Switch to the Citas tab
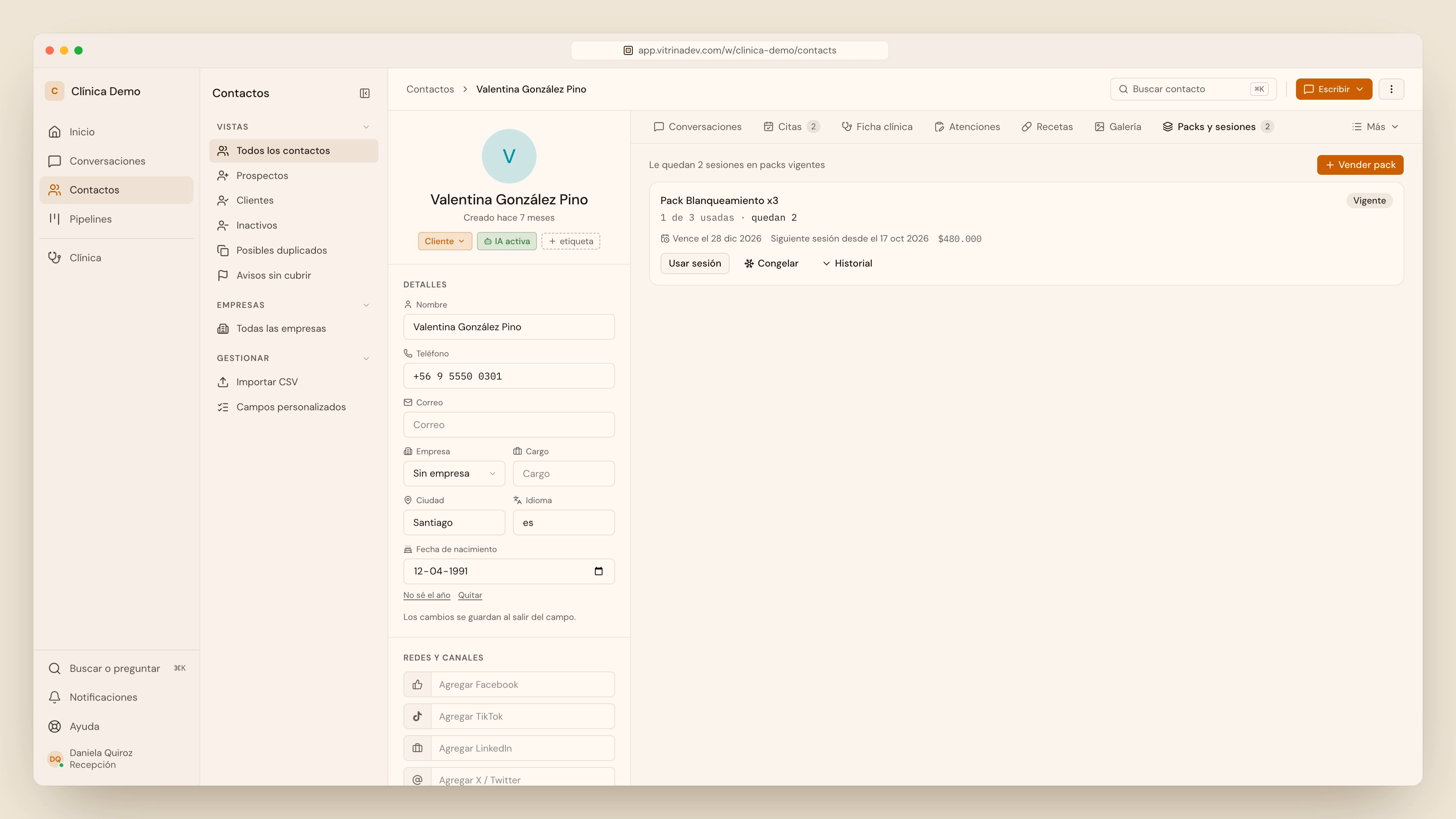The image size is (1456, 819). 791,127
